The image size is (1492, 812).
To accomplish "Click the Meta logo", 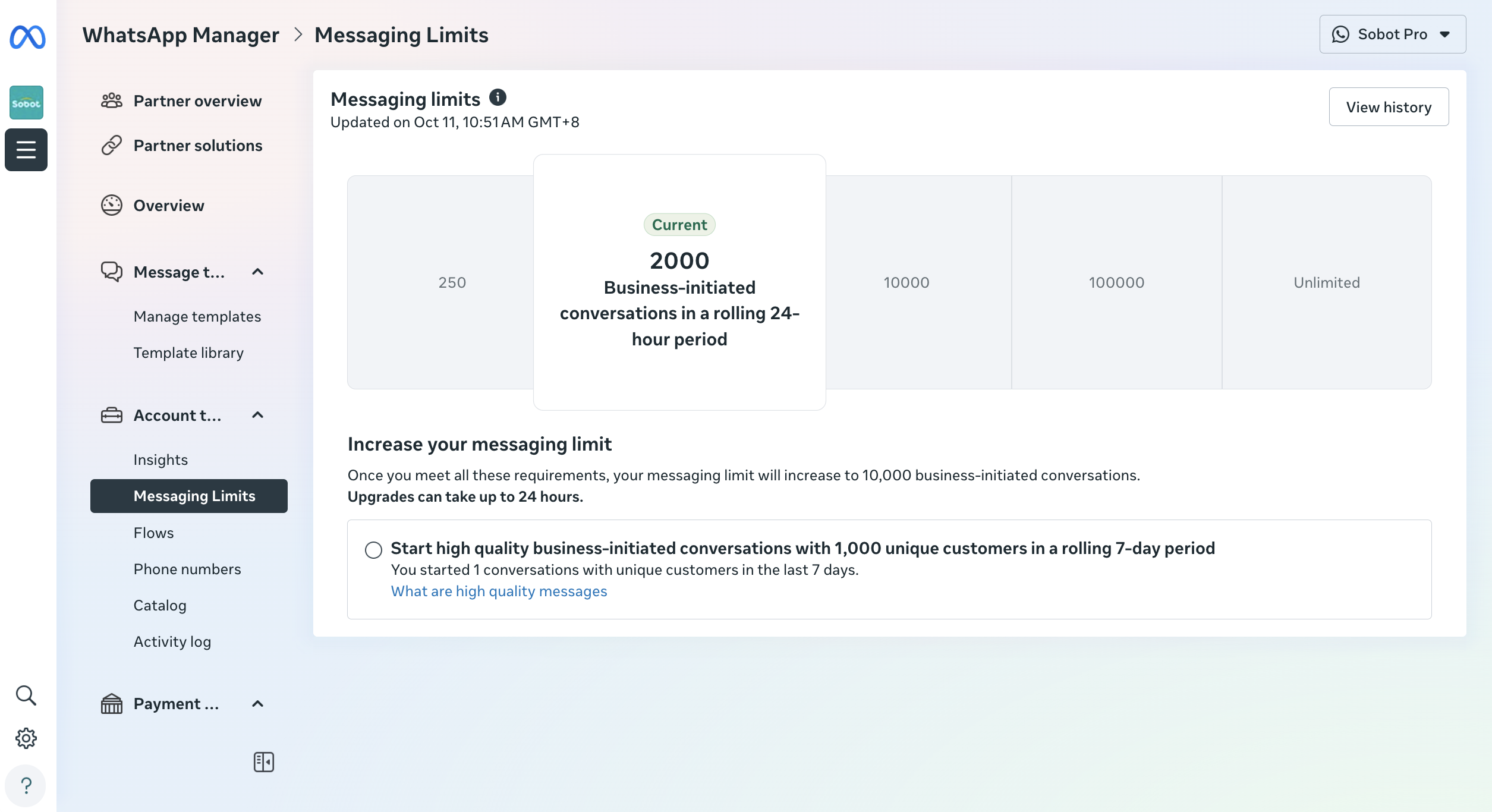I will click(26, 37).
